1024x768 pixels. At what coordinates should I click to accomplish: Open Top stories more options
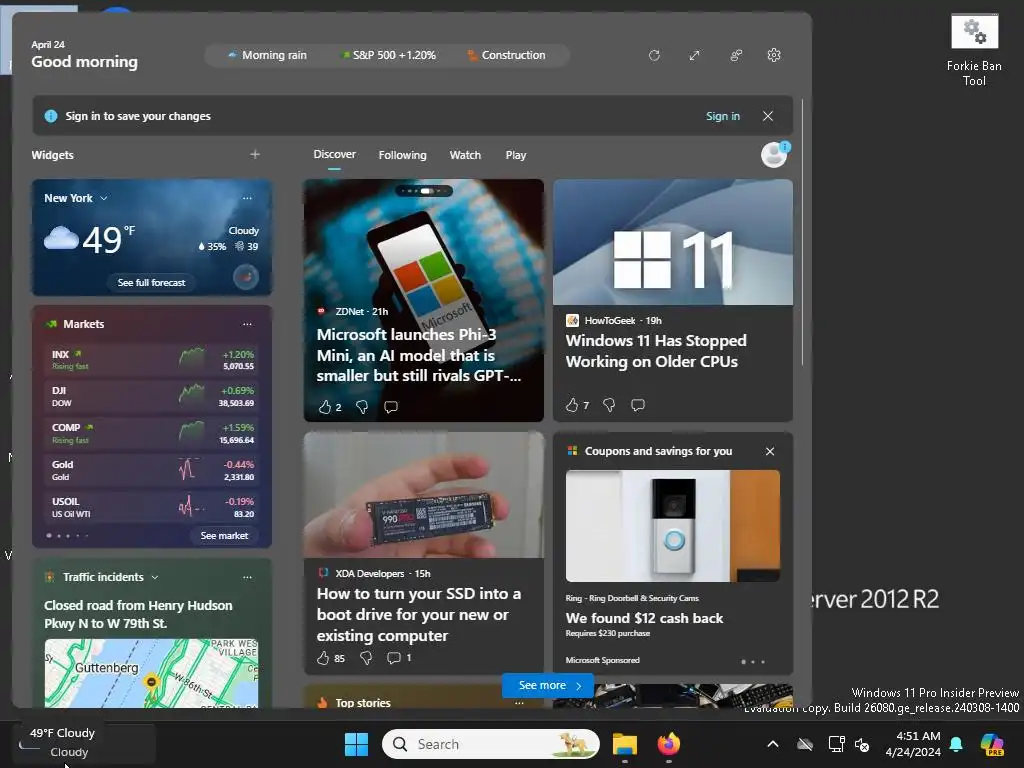[519, 703]
